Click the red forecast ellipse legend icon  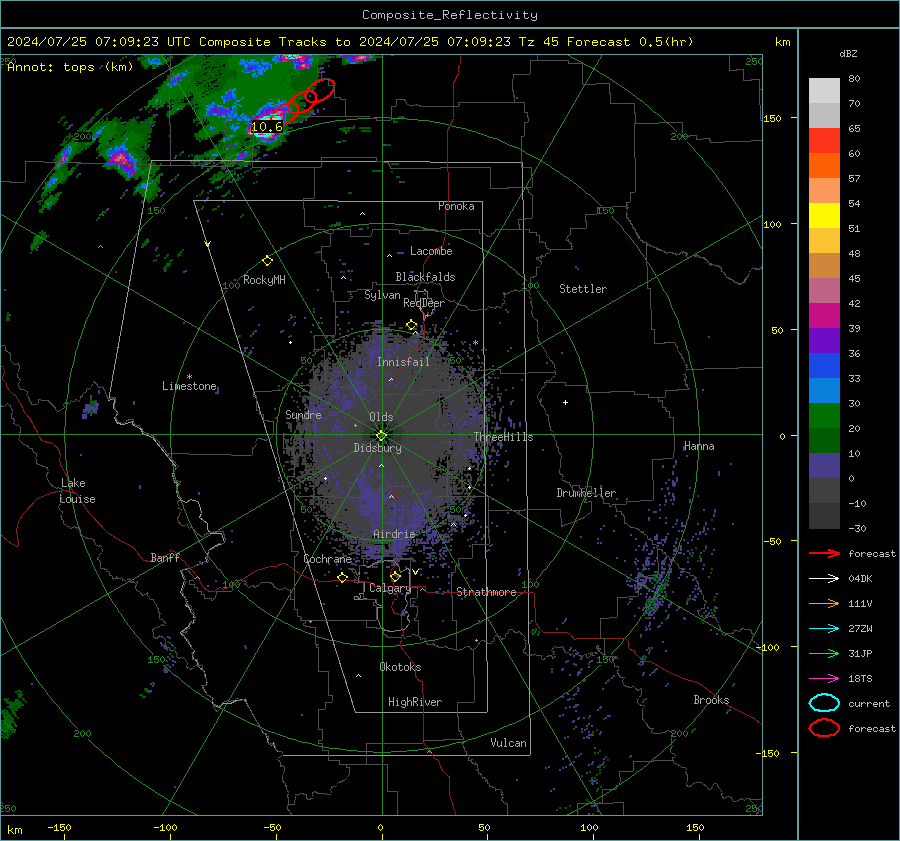[x=824, y=728]
